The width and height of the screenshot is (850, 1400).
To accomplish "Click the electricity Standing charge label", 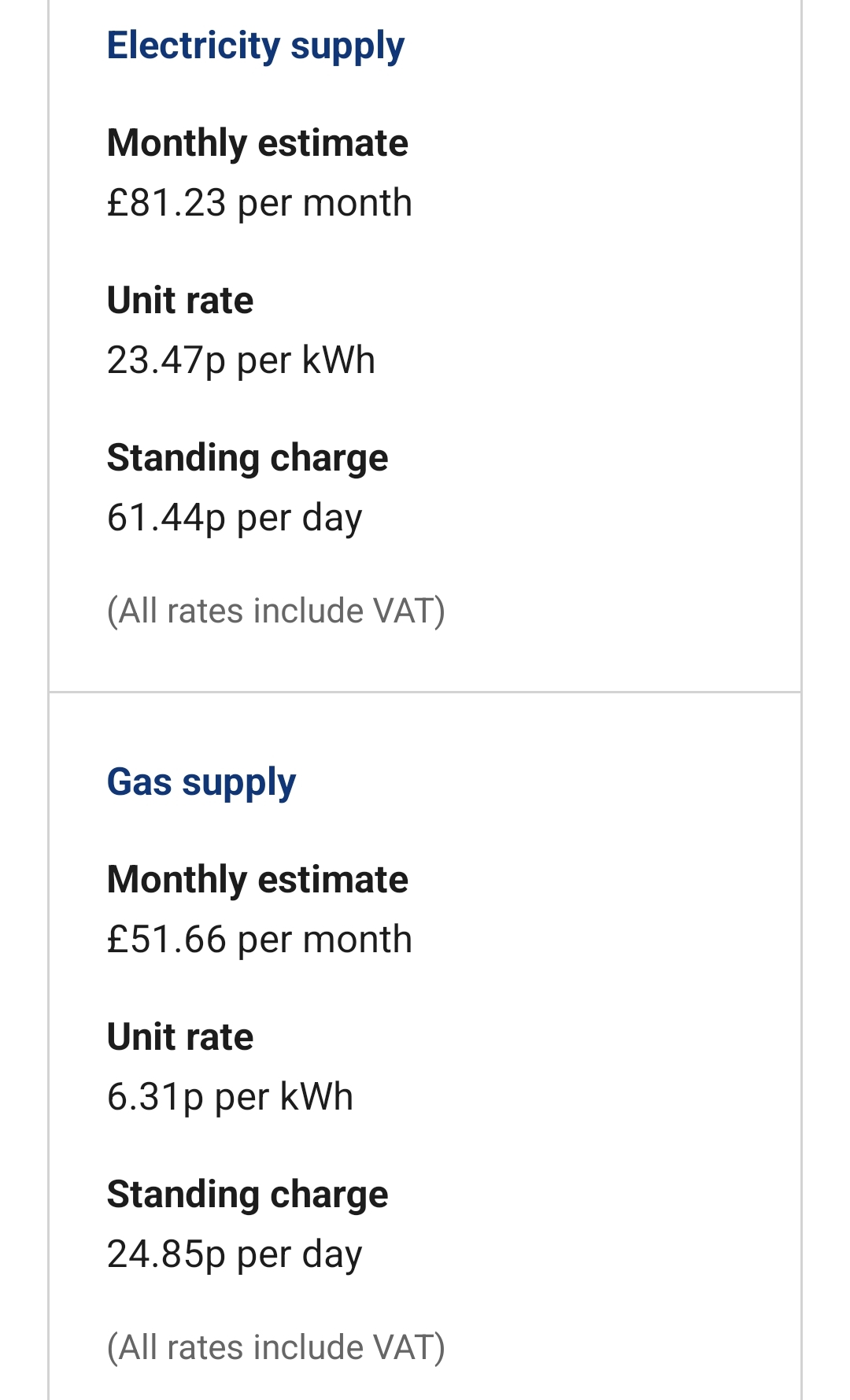I will [x=247, y=458].
